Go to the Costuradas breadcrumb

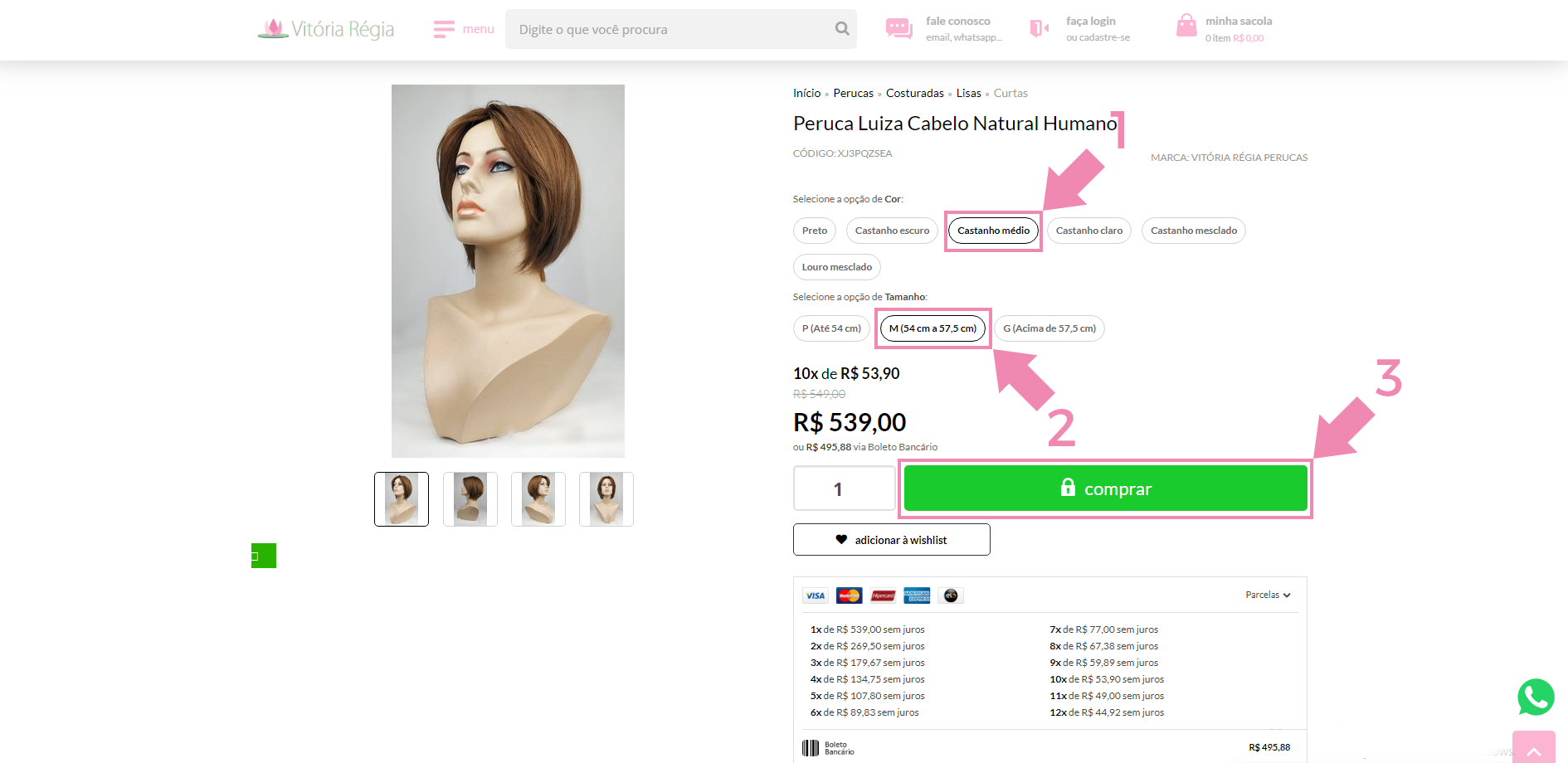pyautogui.click(x=914, y=93)
